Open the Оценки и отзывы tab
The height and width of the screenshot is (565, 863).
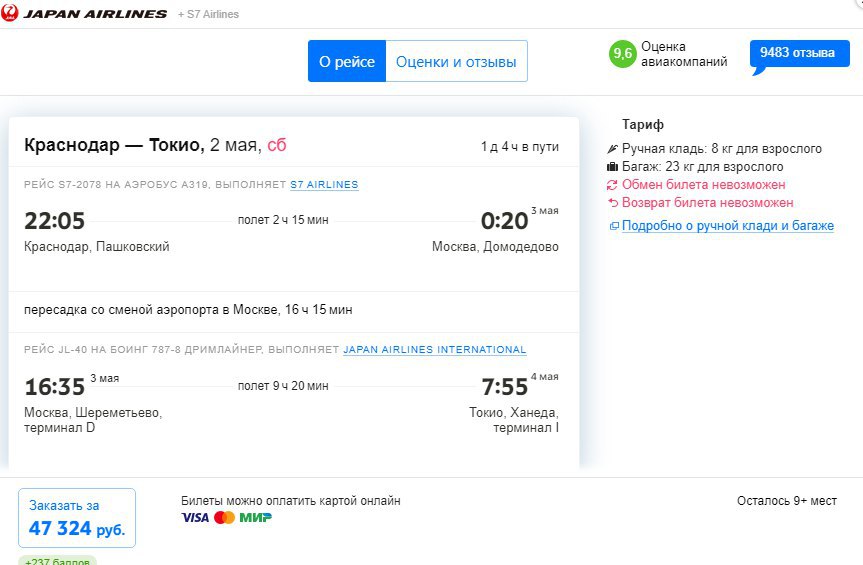tap(456, 61)
